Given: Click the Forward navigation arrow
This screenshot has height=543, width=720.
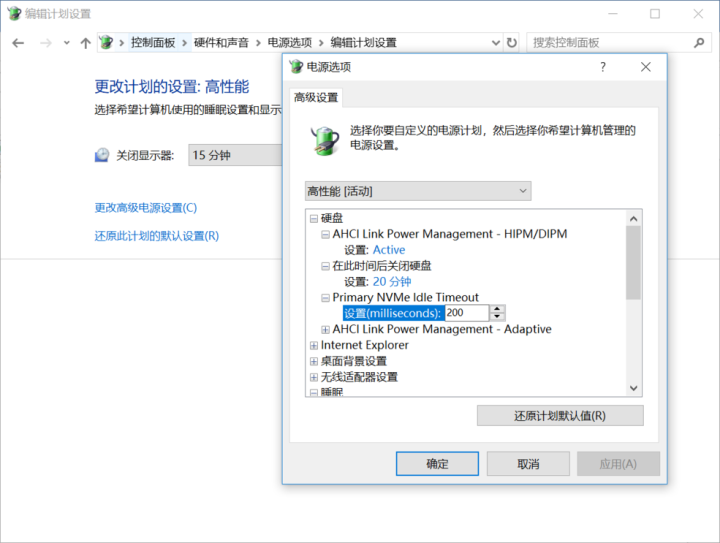Looking at the screenshot, I should (45, 43).
